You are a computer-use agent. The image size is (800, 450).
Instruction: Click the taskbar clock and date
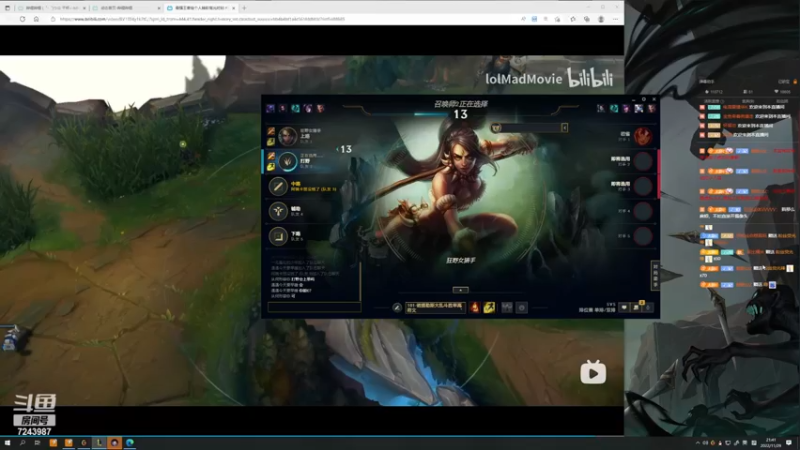771,443
